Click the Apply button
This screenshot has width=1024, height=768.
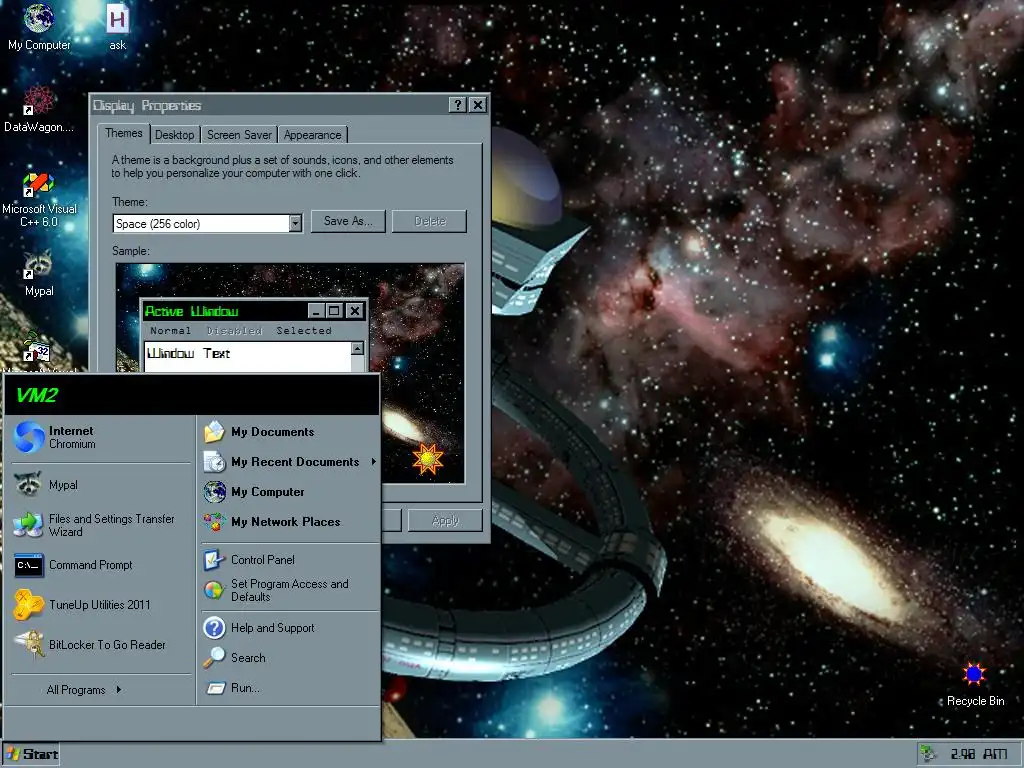(x=445, y=520)
